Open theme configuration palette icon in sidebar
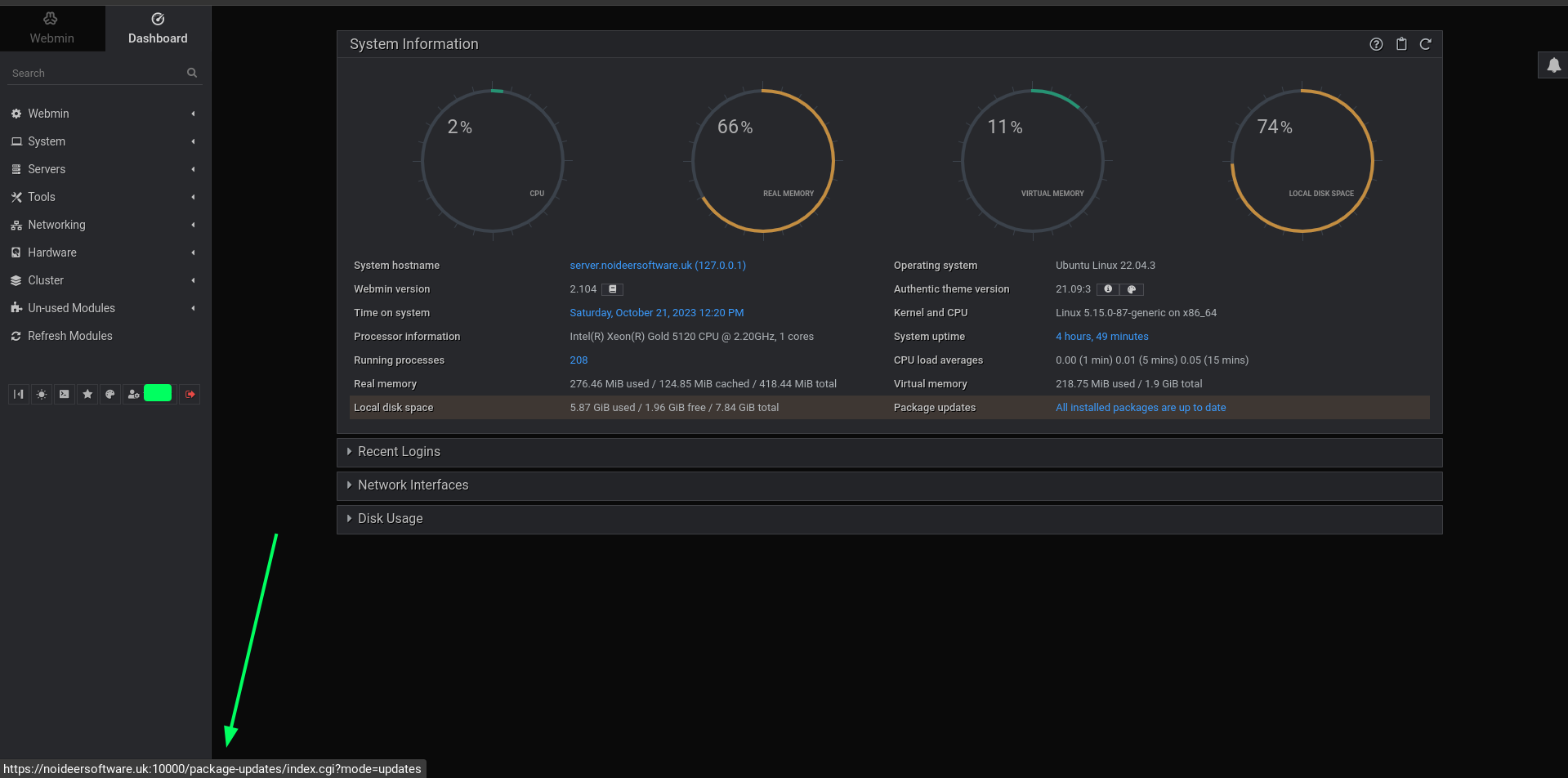 coord(110,394)
